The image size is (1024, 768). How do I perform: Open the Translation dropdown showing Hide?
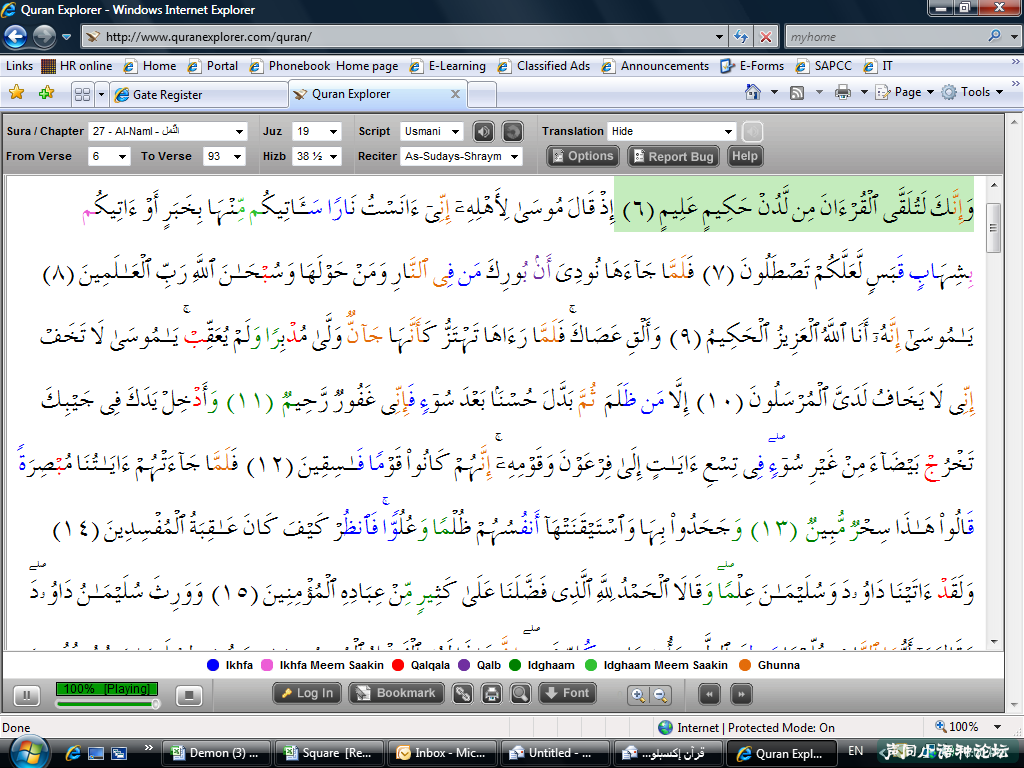coord(672,131)
